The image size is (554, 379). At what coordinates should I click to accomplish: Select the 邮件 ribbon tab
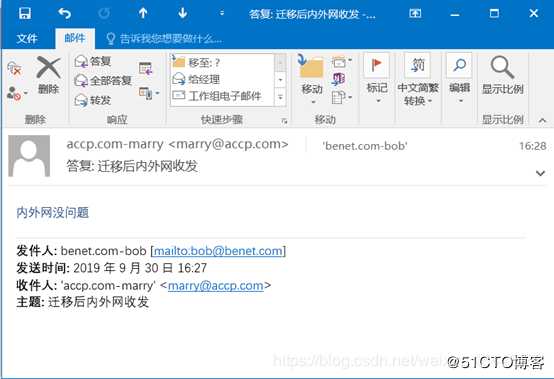click(75, 38)
